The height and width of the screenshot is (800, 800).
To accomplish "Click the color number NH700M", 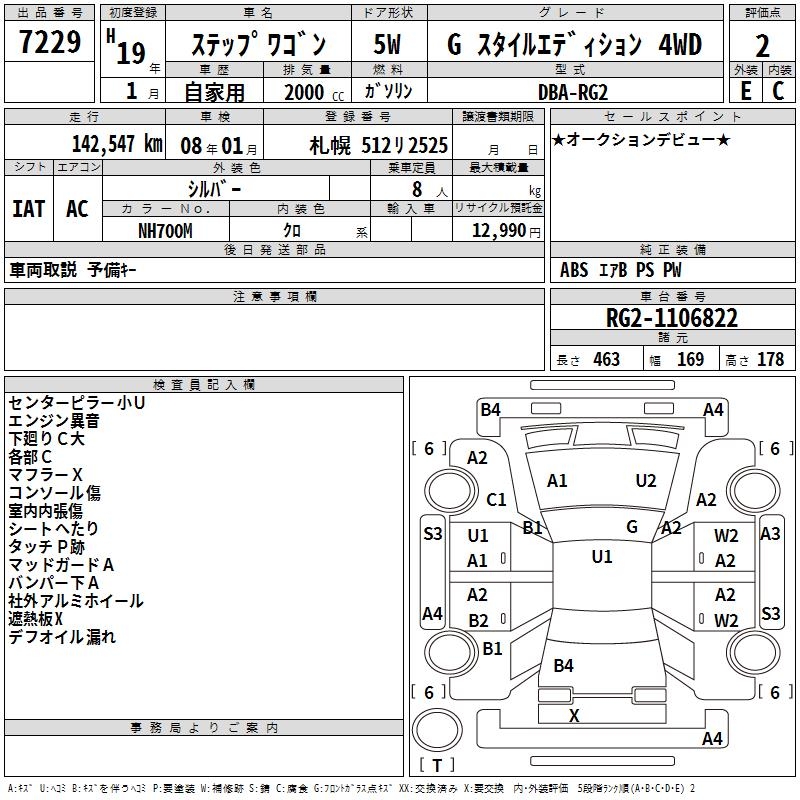I will click(x=165, y=231).
